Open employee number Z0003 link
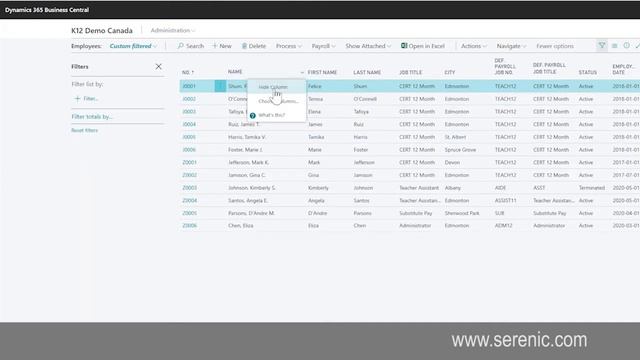 (189, 188)
